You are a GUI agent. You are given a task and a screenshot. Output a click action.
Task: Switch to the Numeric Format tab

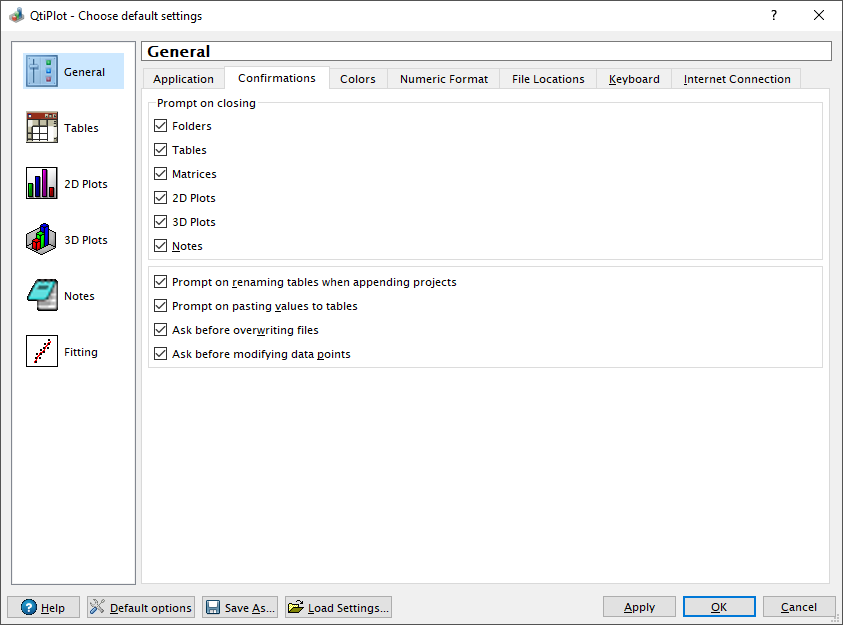coord(444,79)
